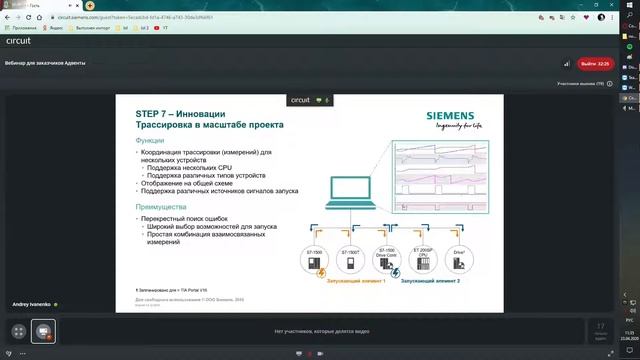Viewport: 640px width, 360px height.
Task: Click the circuit label atop the shared slide
Action: pyautogui.click(x=300, y=100)
